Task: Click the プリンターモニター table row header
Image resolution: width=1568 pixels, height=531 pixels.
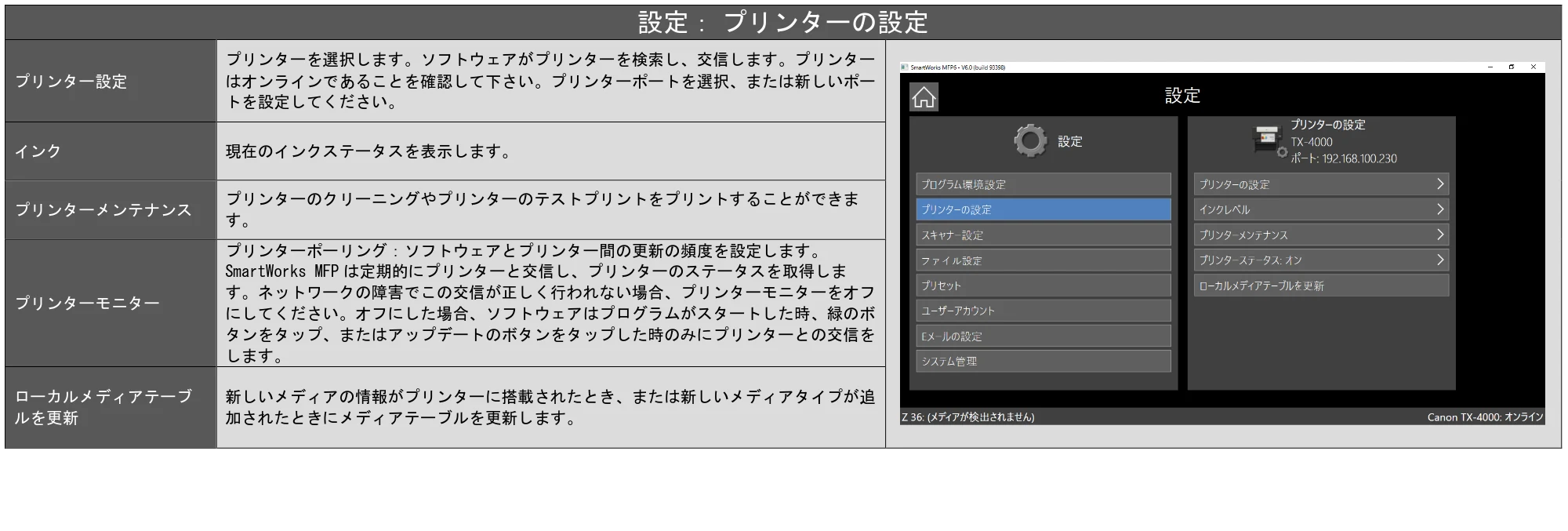Action: 111,303
